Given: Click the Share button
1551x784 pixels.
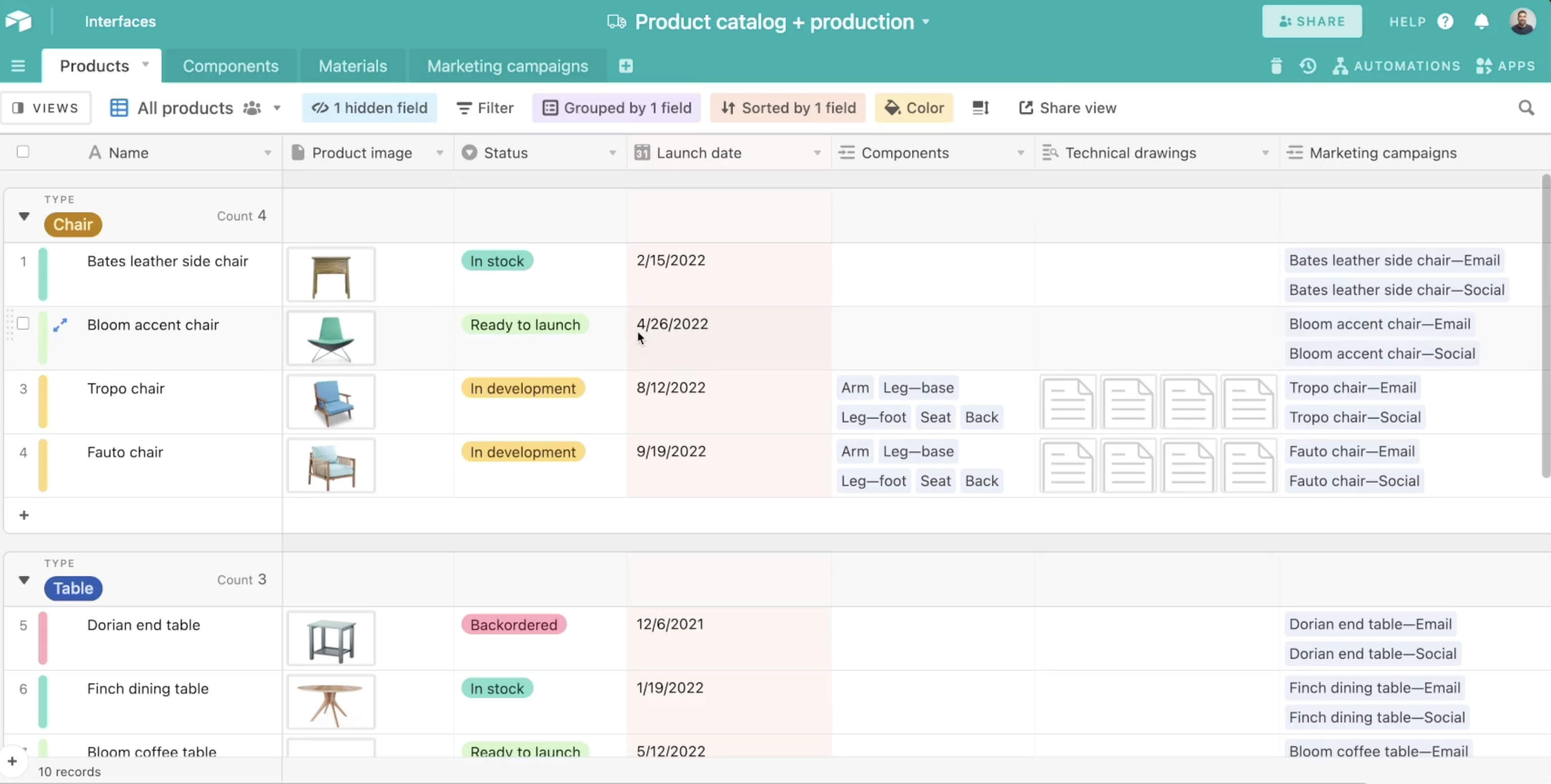Looking at the screenshot, I should pos(1311,21).
